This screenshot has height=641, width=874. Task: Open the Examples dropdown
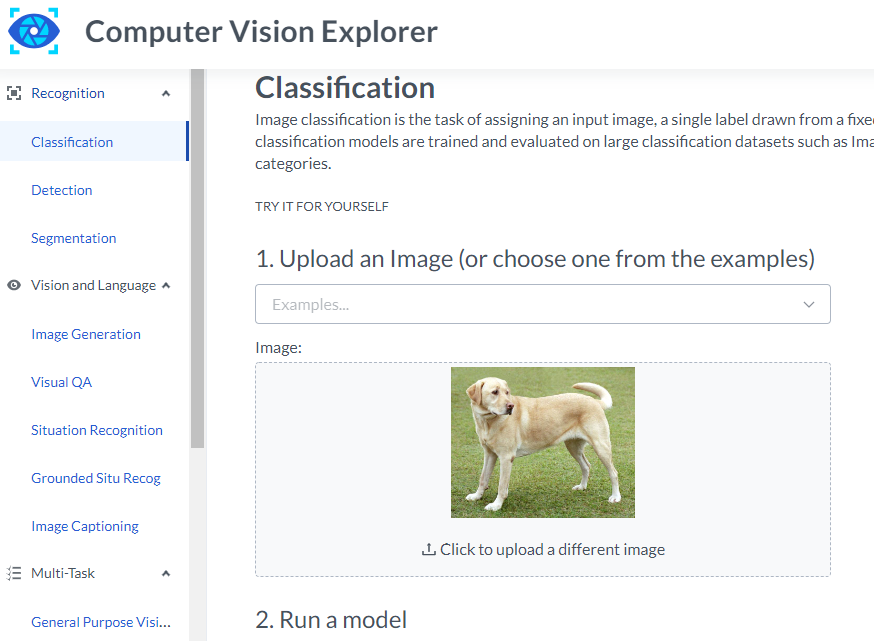click(543, 304)
